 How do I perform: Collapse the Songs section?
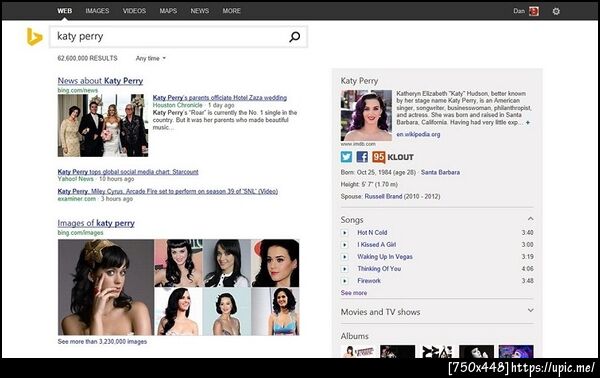pyautogui.click(x=530, y=219)
